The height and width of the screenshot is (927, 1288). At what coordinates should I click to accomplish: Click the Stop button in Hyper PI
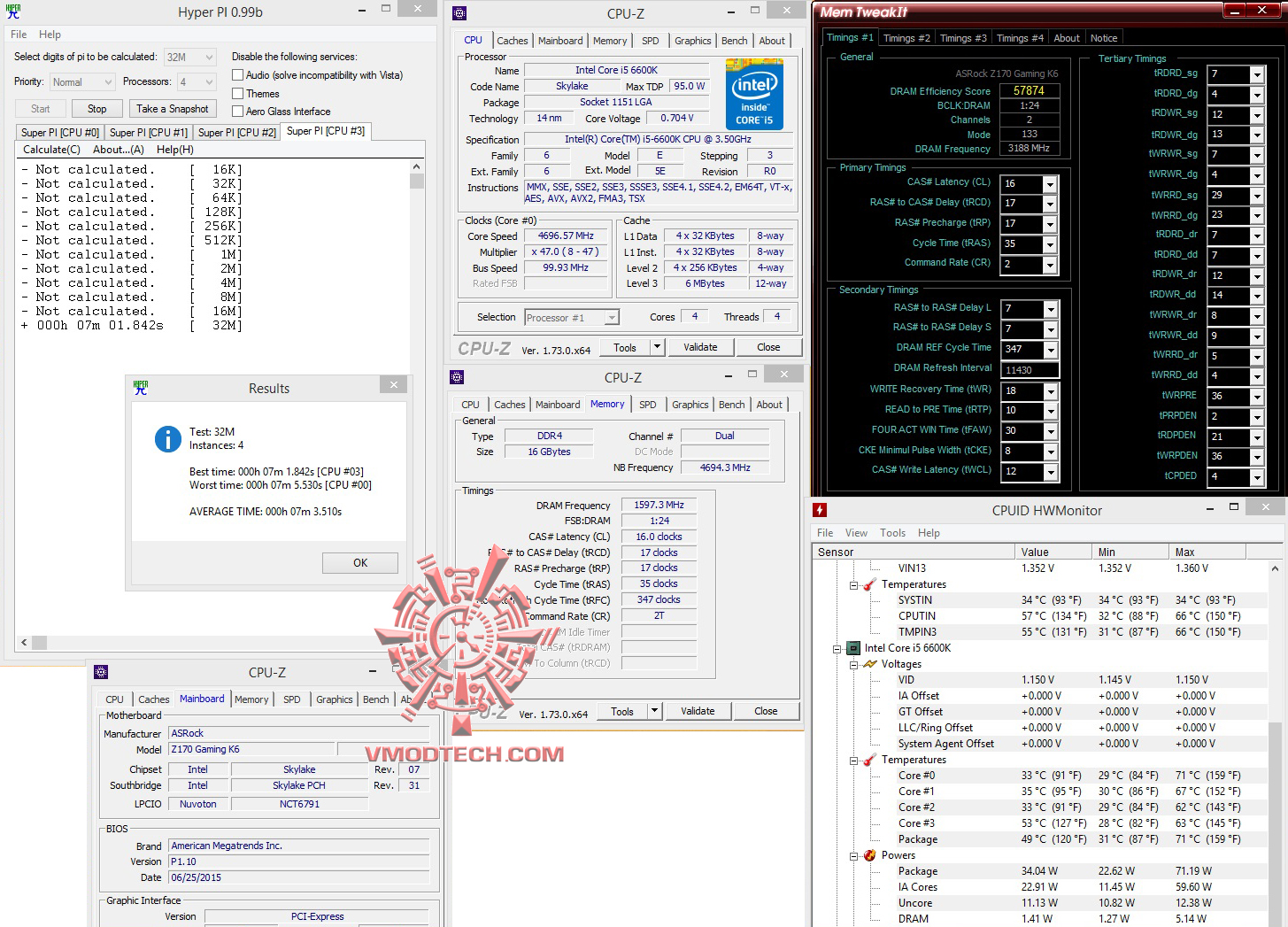click(x=97, y=109)
